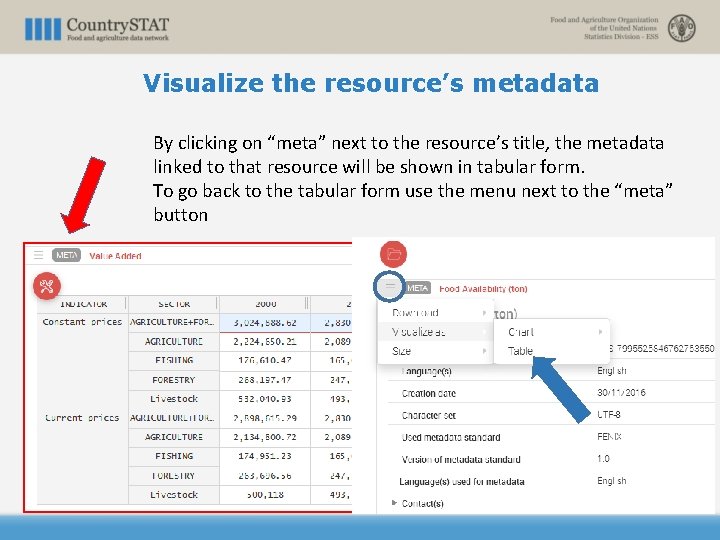720x540 pixels.
Task: Click the Language(s) metadata label
Action: tap(427, 371)
